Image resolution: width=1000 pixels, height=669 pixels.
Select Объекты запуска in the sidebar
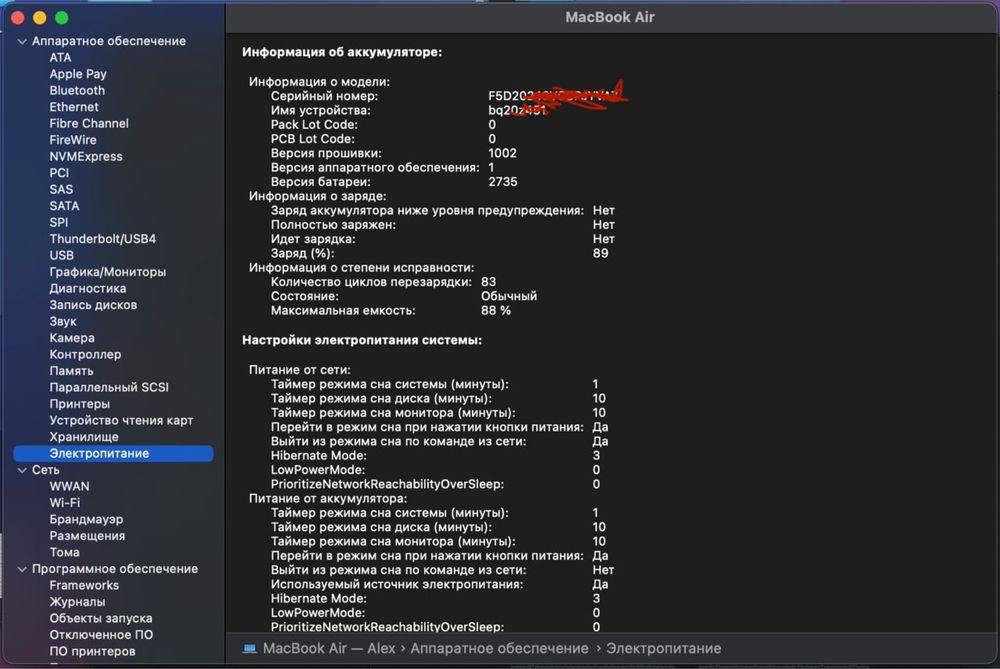(101, 618)
